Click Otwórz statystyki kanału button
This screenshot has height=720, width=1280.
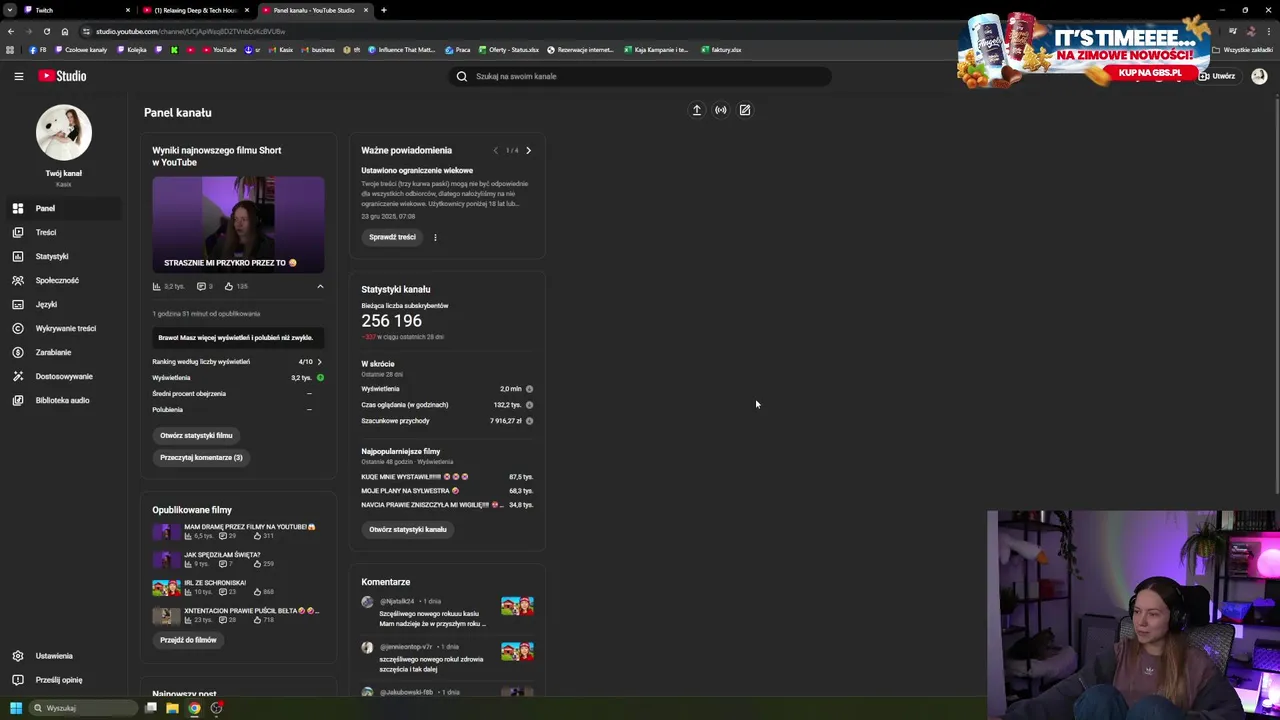click(x=408, y=529)
